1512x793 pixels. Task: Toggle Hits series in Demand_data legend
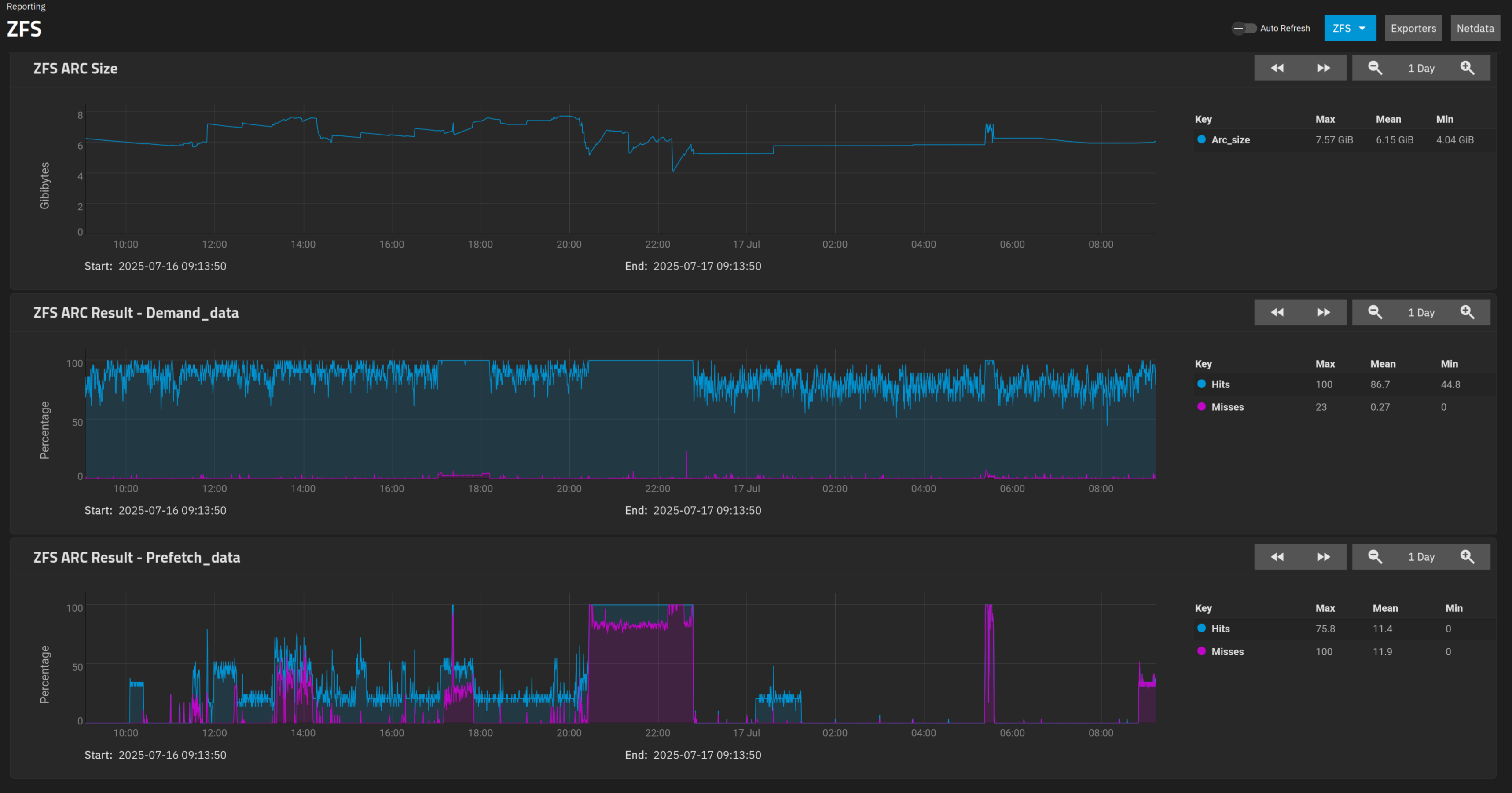pos(1220,384)
